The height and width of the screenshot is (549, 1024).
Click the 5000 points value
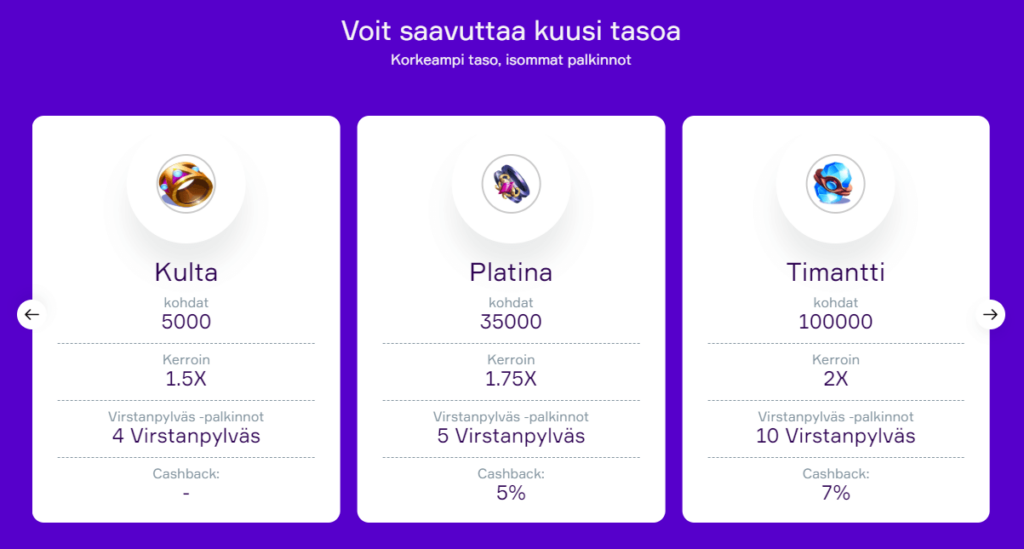186,322
